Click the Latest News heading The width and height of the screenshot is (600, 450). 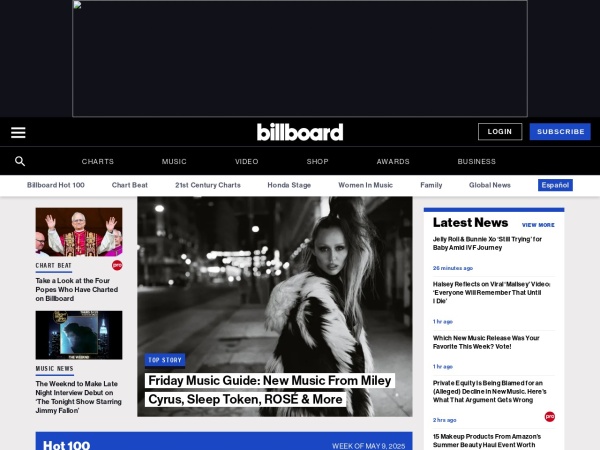pos(470,223)
